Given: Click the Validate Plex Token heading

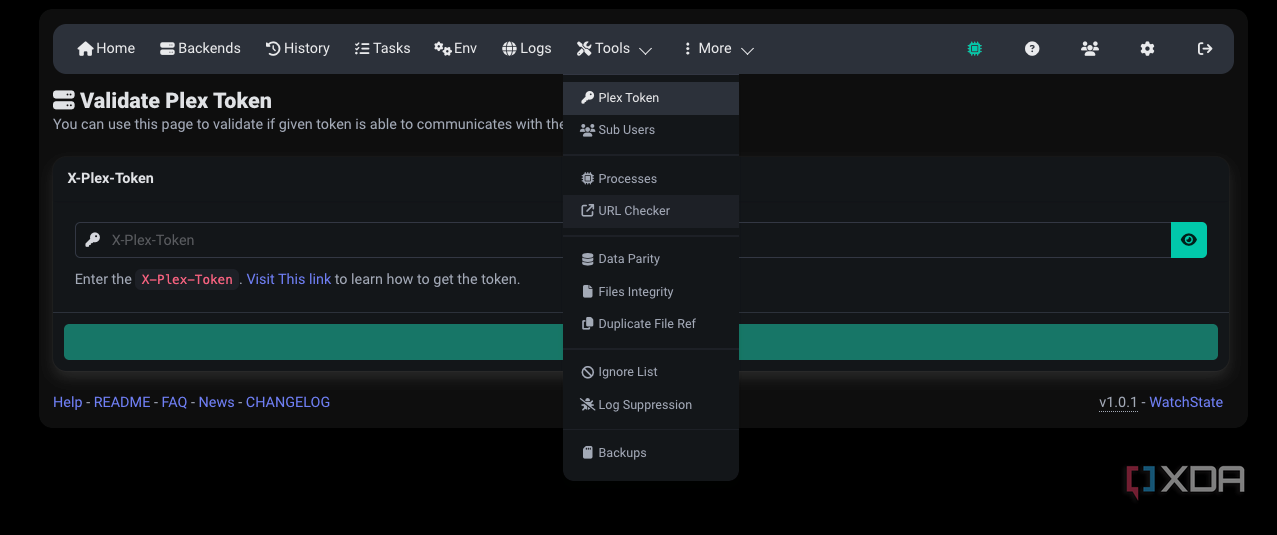Looking at the screenshot, I should point(162,100).
